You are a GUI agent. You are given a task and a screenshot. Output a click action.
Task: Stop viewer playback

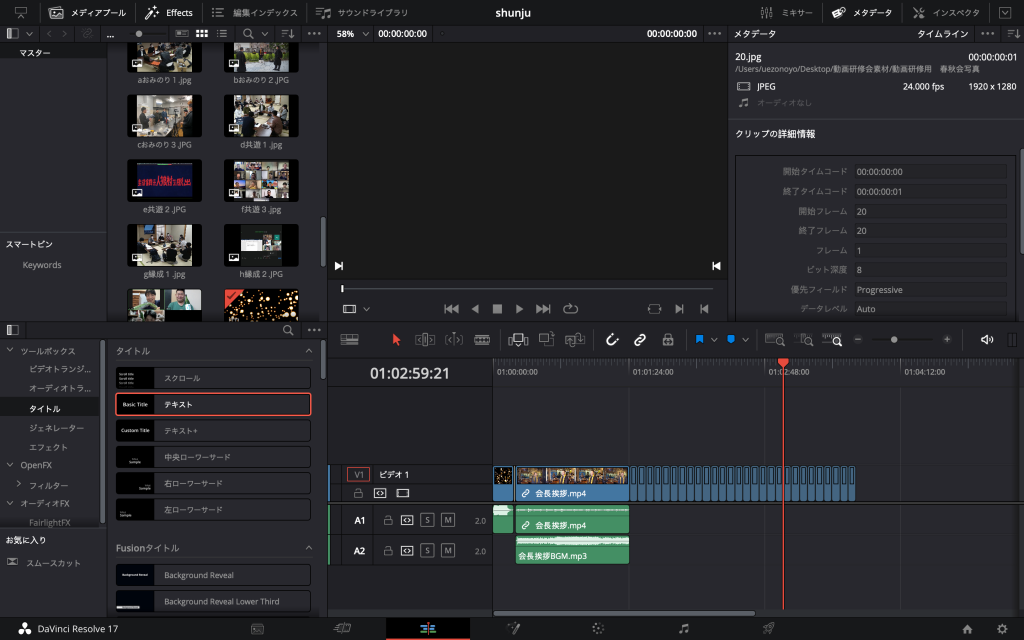point(497,309)
